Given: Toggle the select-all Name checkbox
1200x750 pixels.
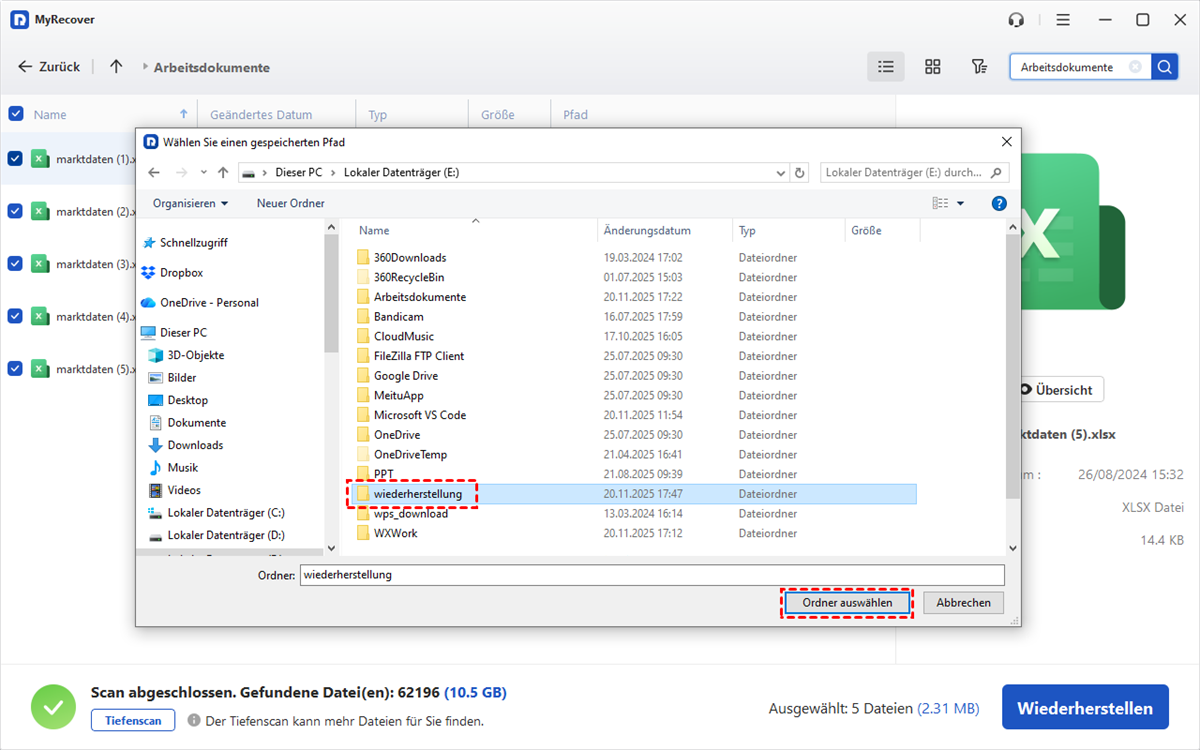Looking at the screenshot, I should [x=16, y=114].
